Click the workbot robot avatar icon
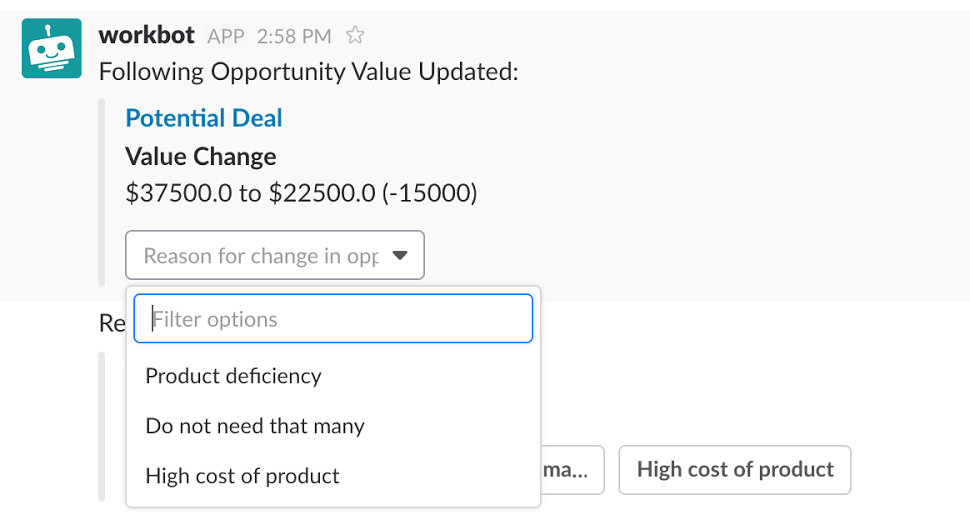 click(x=51, y=48)
